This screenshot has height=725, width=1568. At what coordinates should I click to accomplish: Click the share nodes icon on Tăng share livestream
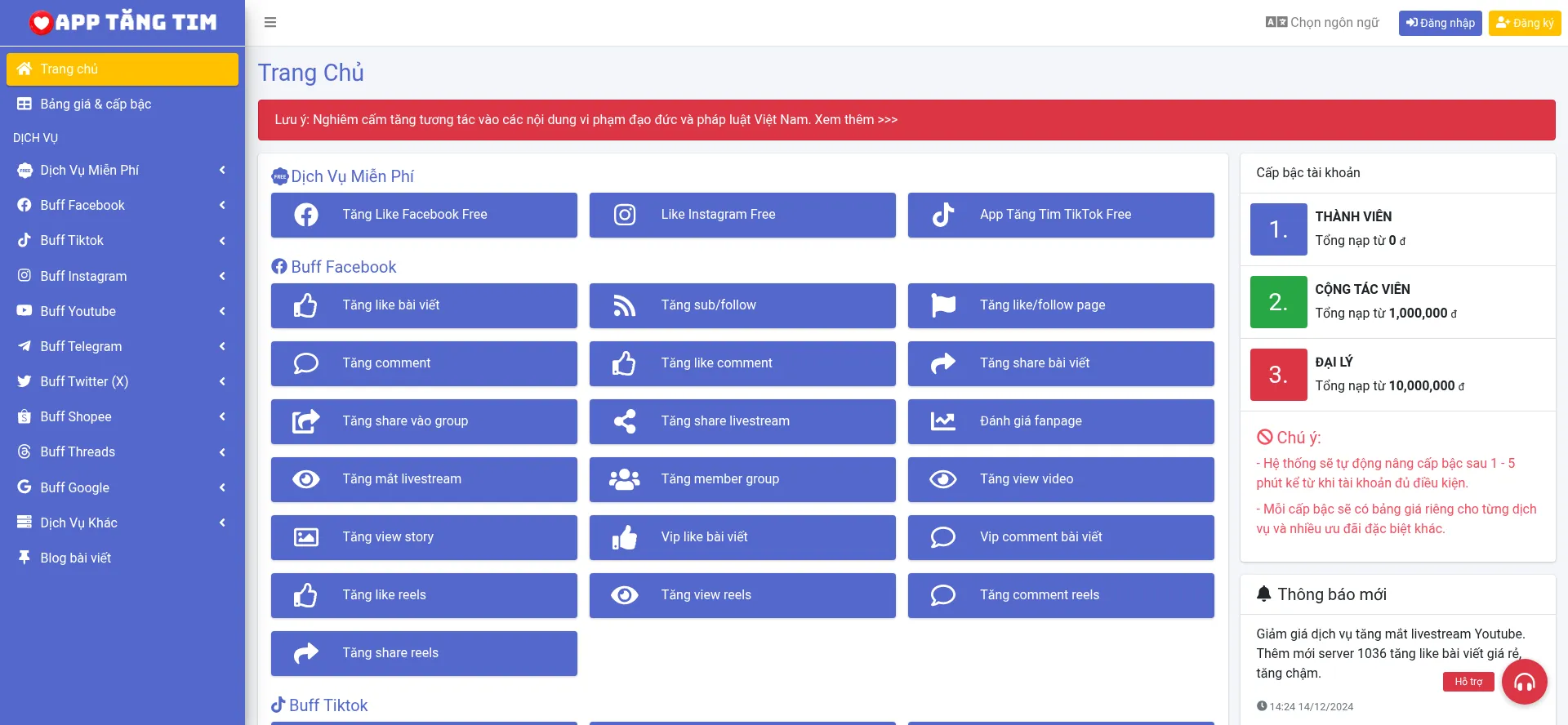(625, 421)
